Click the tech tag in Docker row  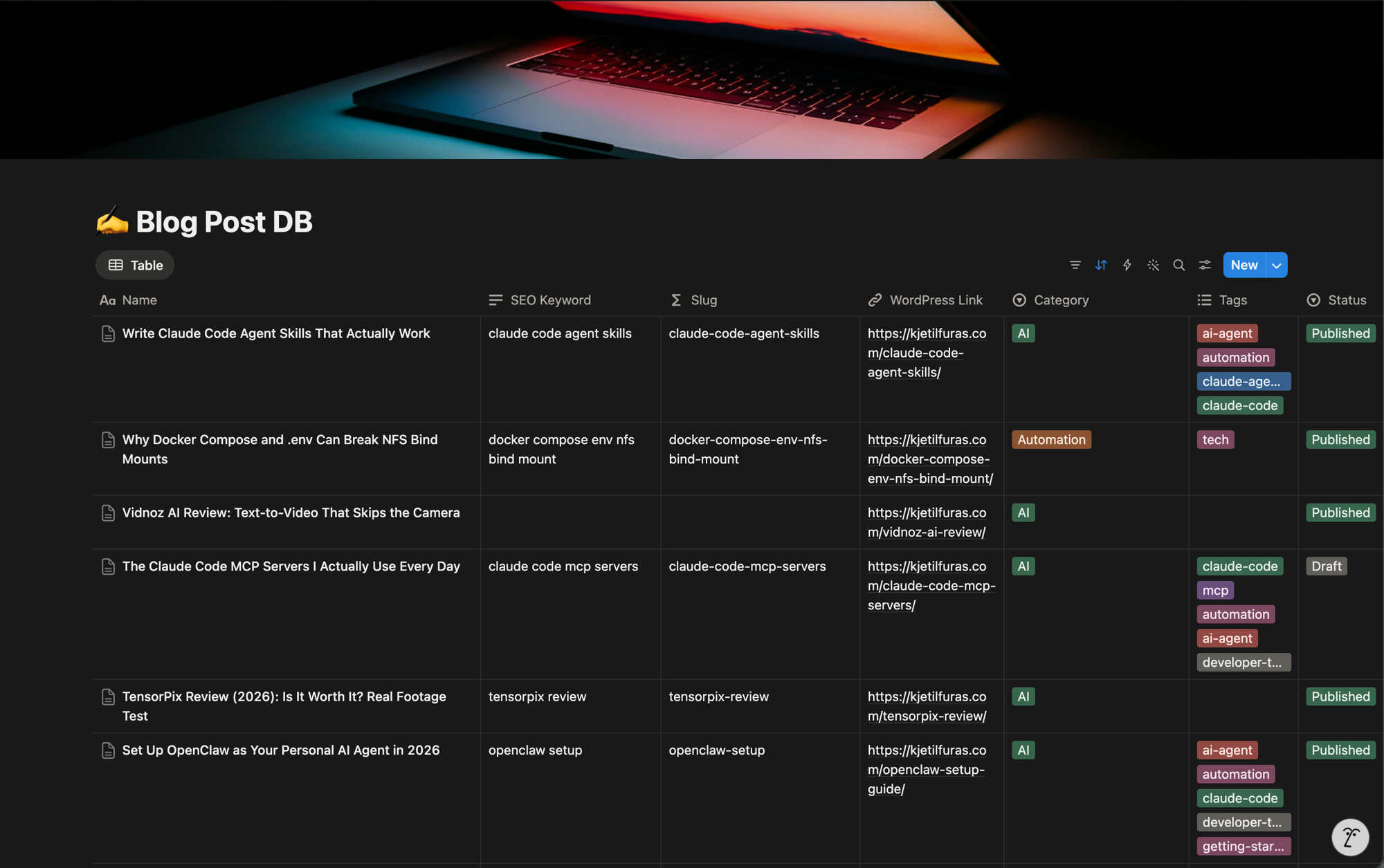(1215, 440)
